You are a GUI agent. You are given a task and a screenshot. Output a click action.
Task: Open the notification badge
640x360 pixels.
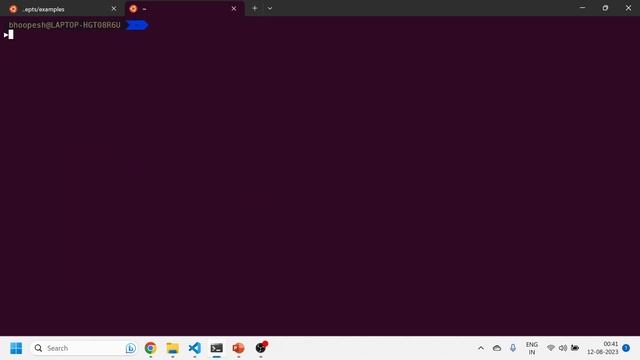point(626,348)
